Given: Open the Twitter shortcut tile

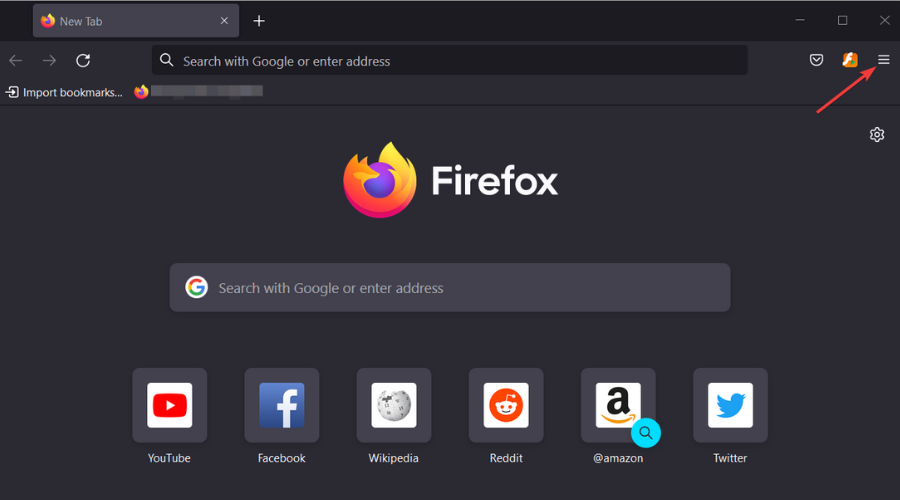Looking at the screenshot, I should click(x=730, y=405).
